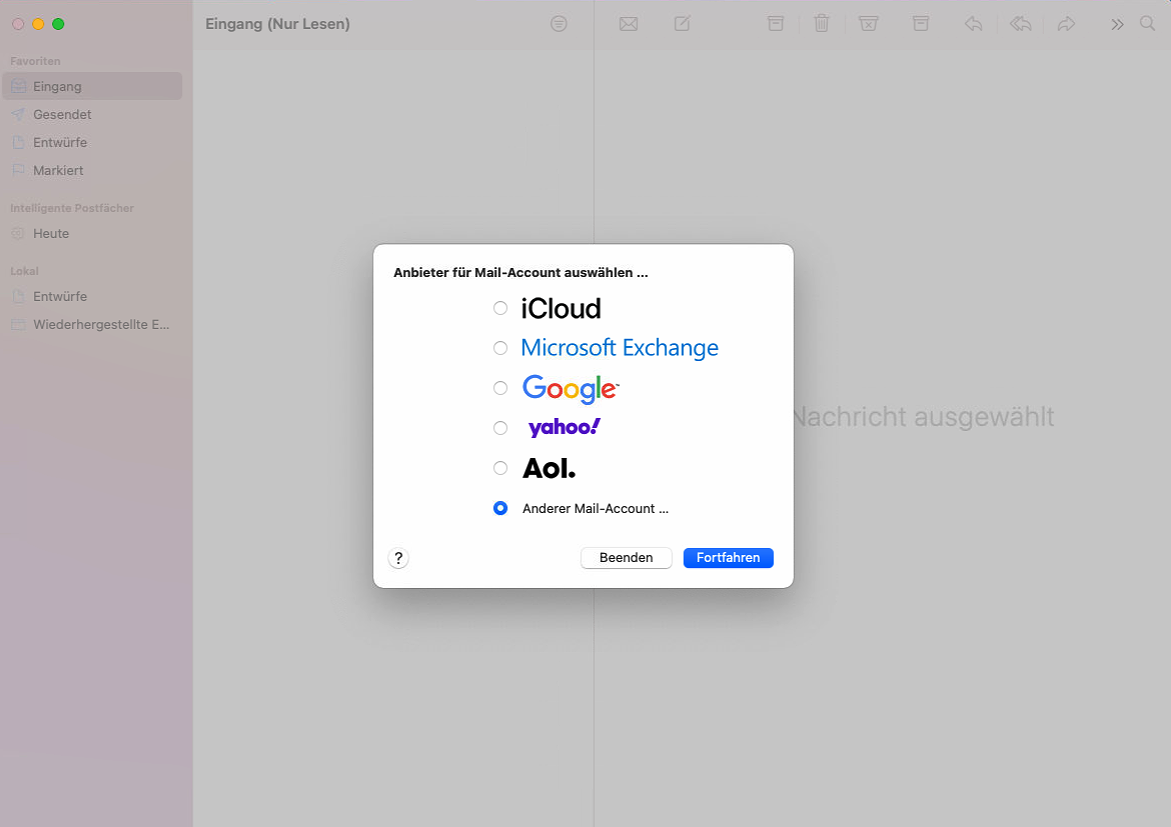Image resolution: width=1171 pixels, height=827 pixels.
Task: Open help with the question mark button
Action: point(399,559)
